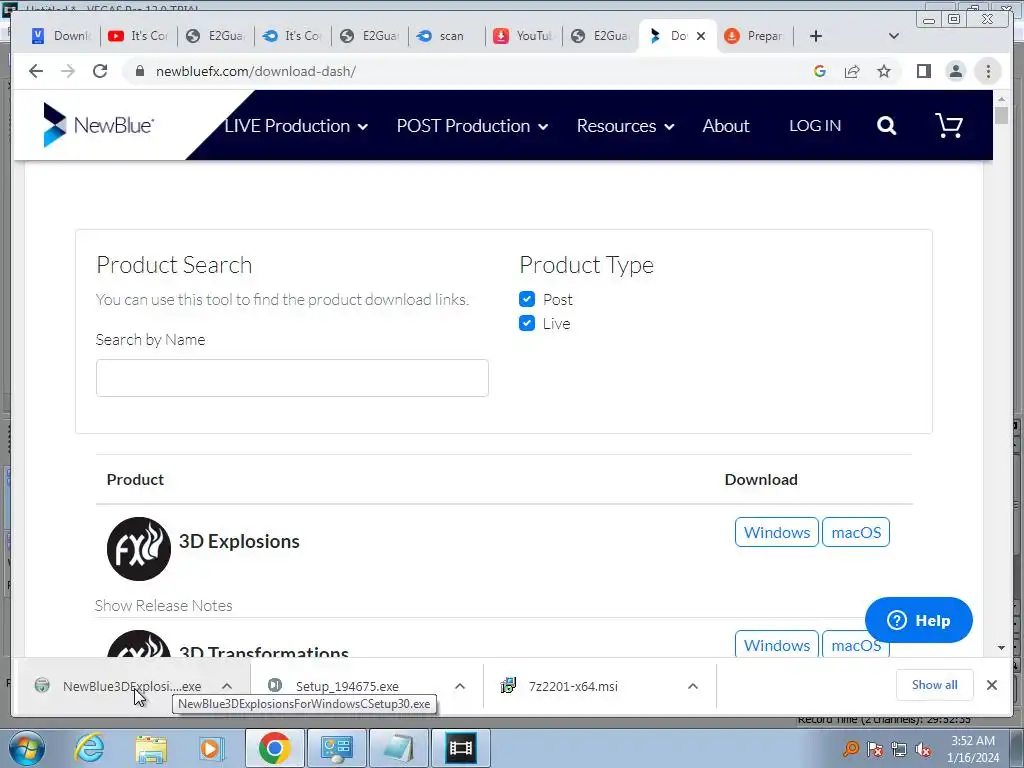
Task: Open the shopping cart
Action: [949, 125]
